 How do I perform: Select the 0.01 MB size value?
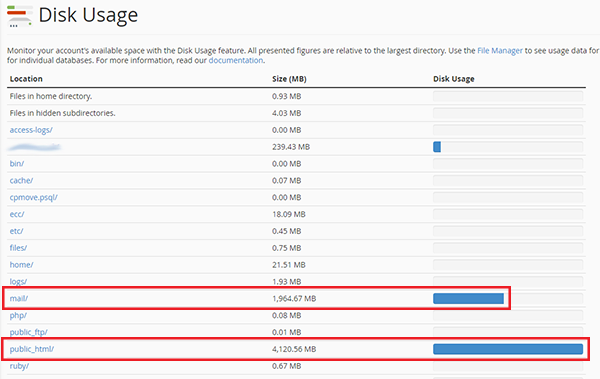tap(287, 332)
